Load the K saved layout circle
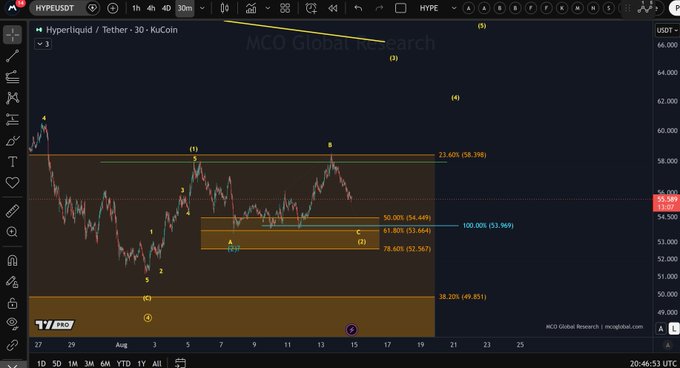The image size is (680, 368). pyautogui.click(x=562, y=8)
